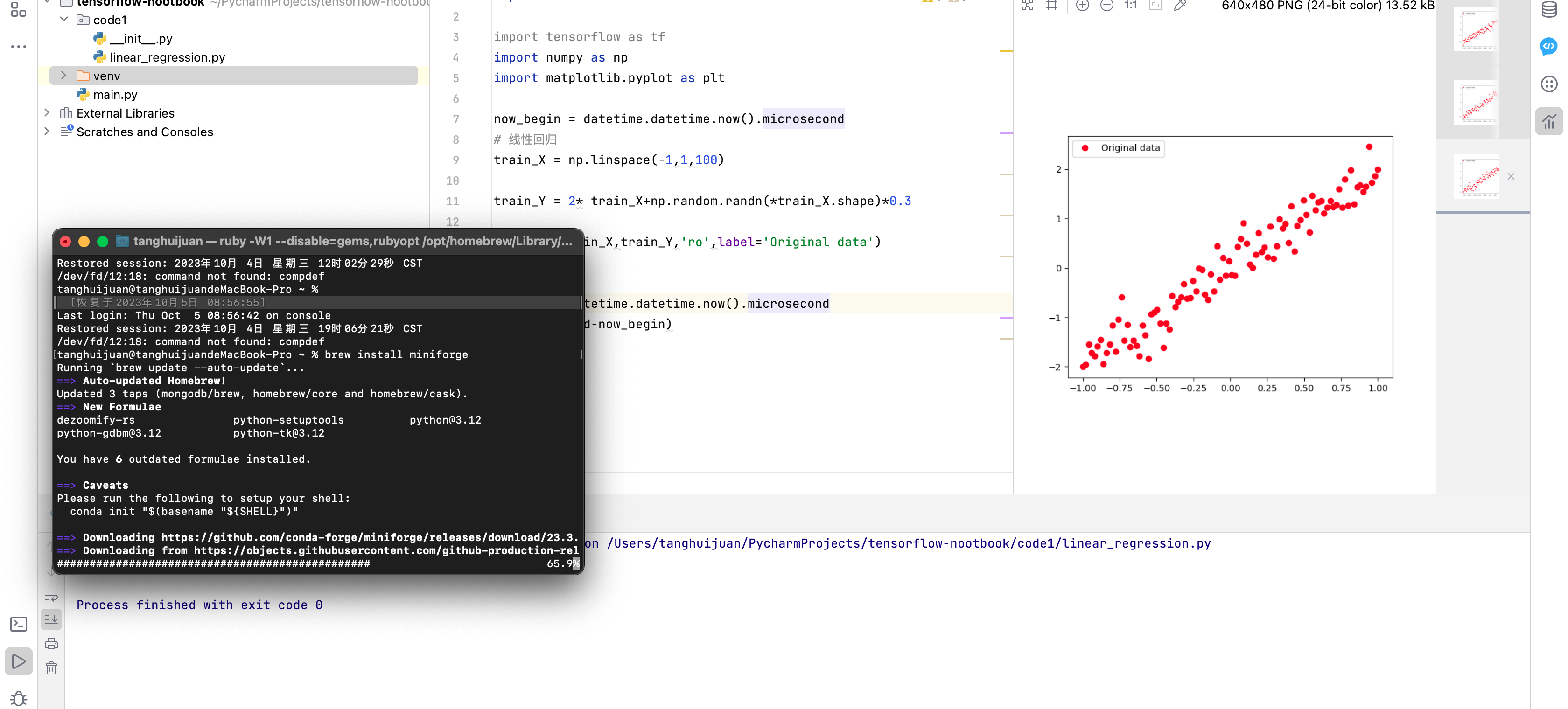This screenshot has height=709, width=1568.
Task: Expand External Libraries node
Action: 47,113
